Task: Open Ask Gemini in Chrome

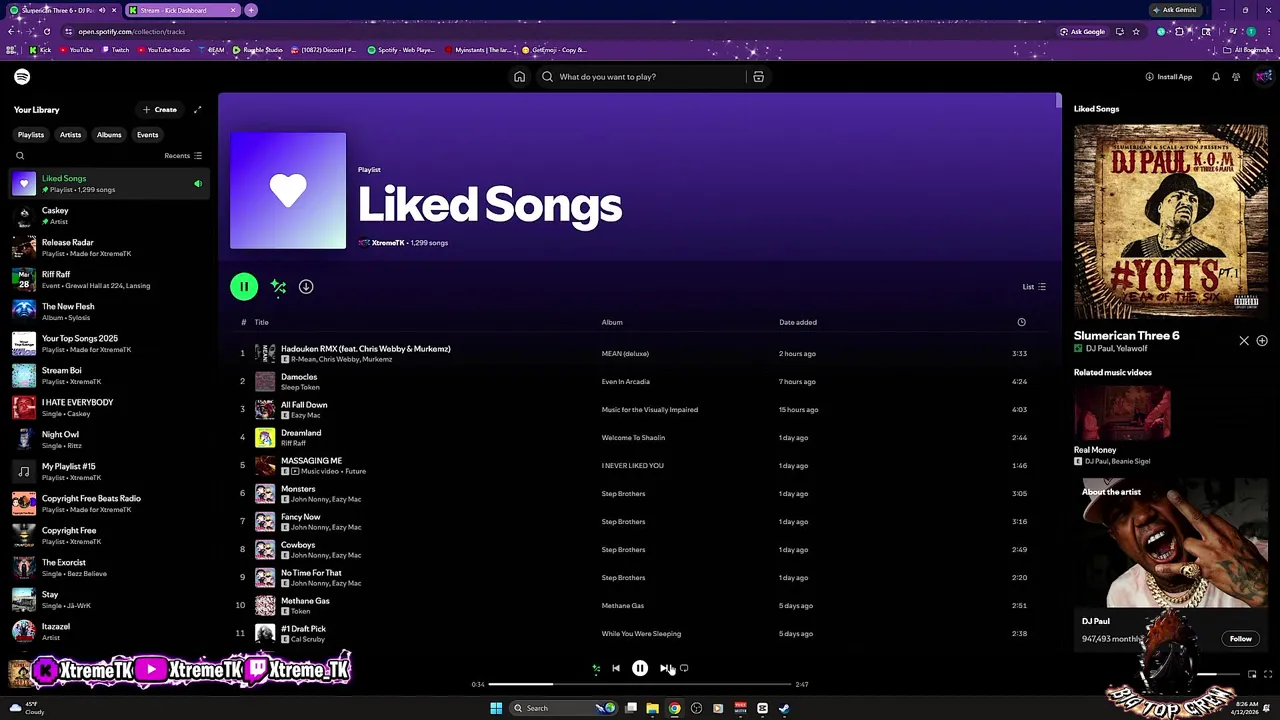Action: click(x=1174, y=10)
